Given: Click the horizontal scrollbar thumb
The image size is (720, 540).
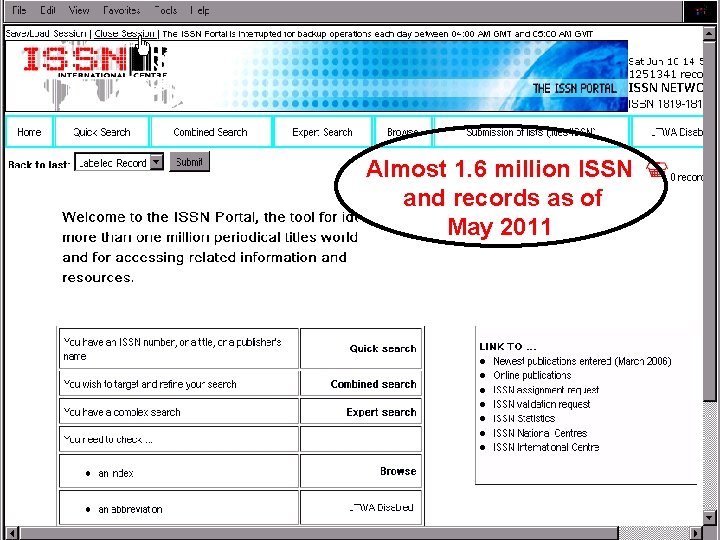Looking at the screenshot, I should (x=319, y=533).
